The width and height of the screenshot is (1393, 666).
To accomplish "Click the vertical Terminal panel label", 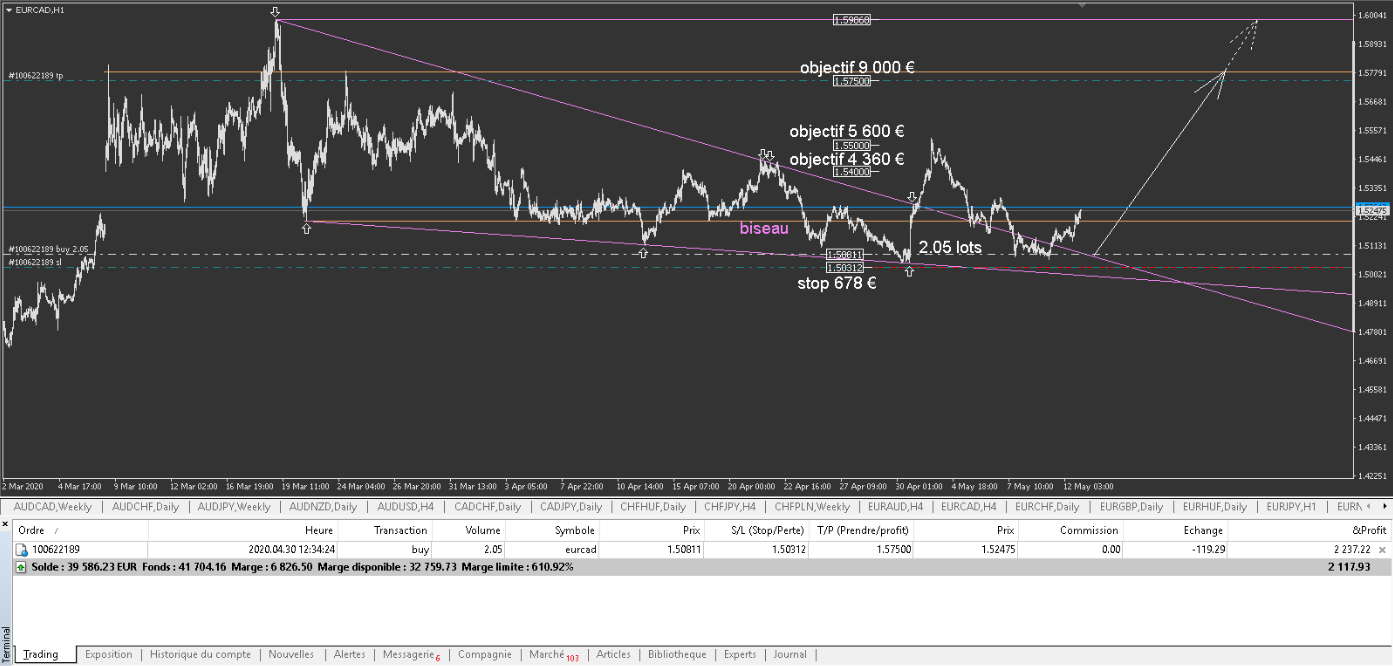I will 7,644.
